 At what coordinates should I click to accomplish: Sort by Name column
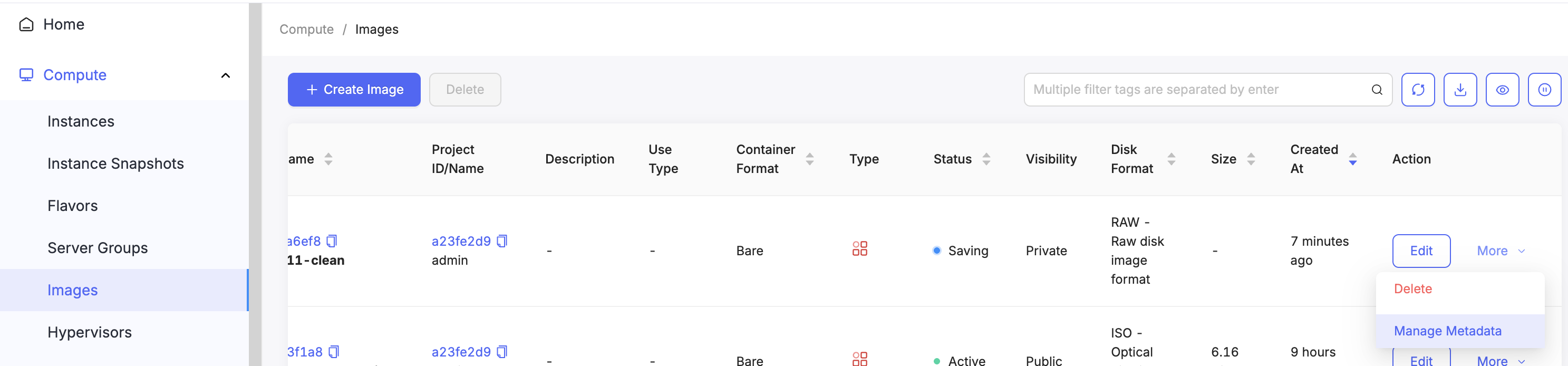pos(328,159)
